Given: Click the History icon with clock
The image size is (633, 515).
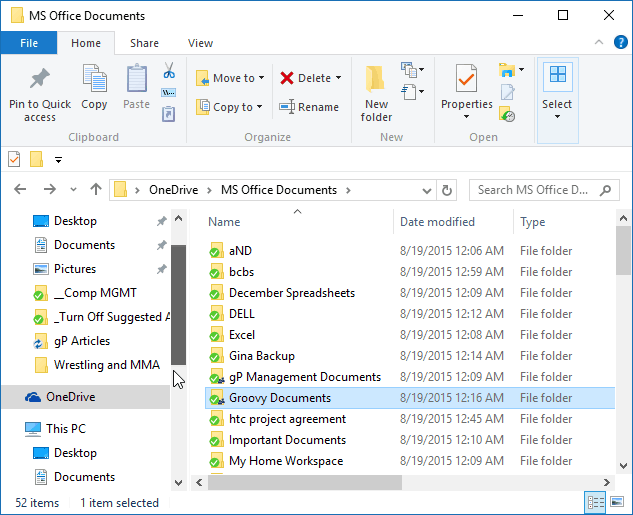Looking at the screenshot, I should tap(507, 114).
